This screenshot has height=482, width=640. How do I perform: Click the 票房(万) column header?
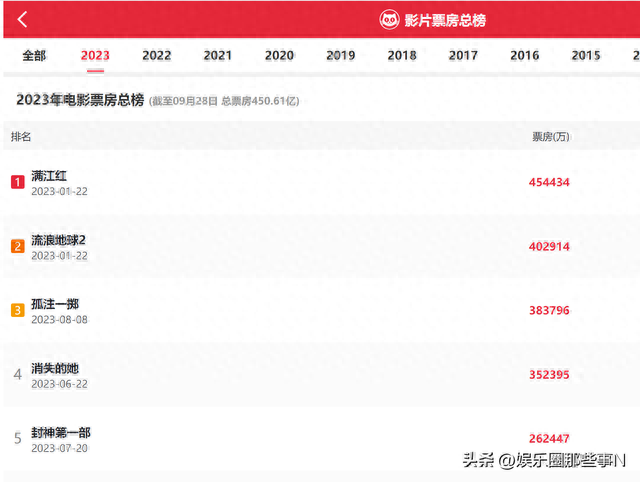[x=551, y=137]
